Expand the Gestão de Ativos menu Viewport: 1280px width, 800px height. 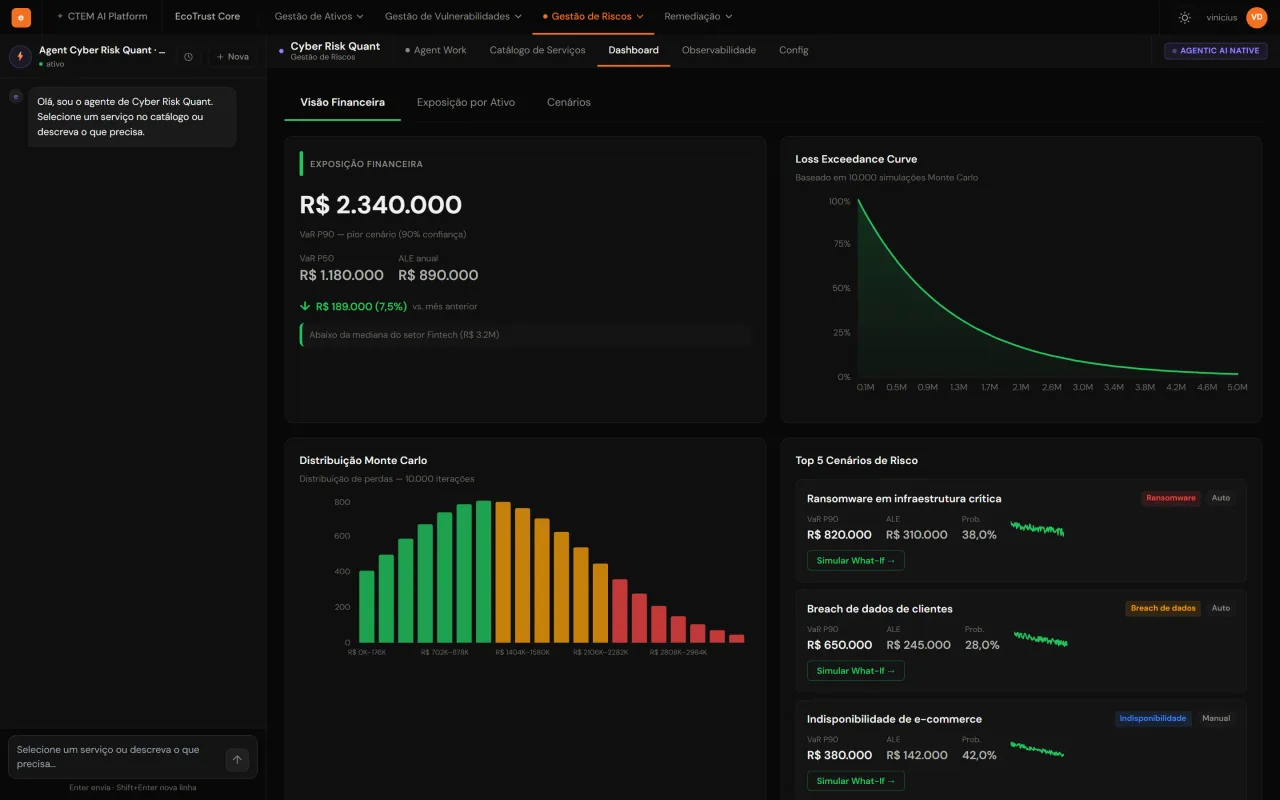(x=319, y=17)
